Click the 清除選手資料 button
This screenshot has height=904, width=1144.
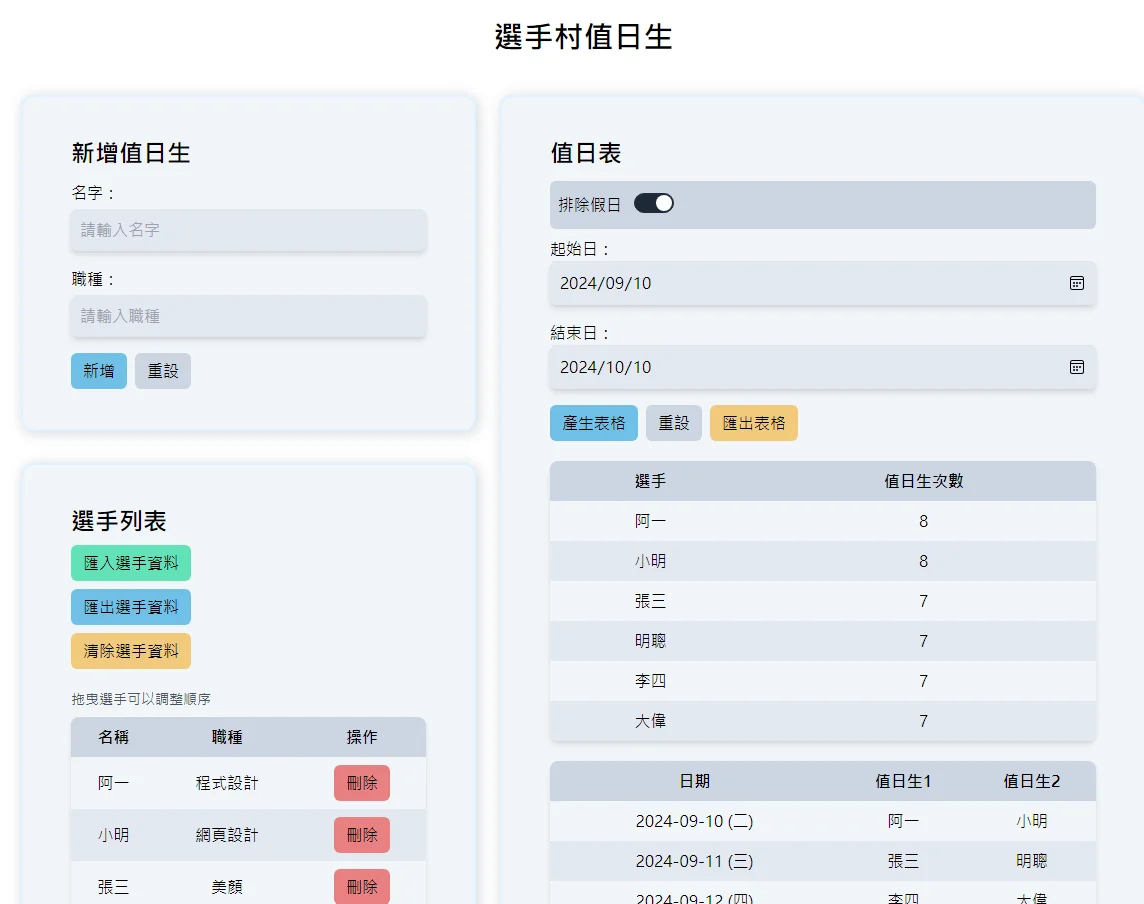pyautogui.click(x=131, y=651)
